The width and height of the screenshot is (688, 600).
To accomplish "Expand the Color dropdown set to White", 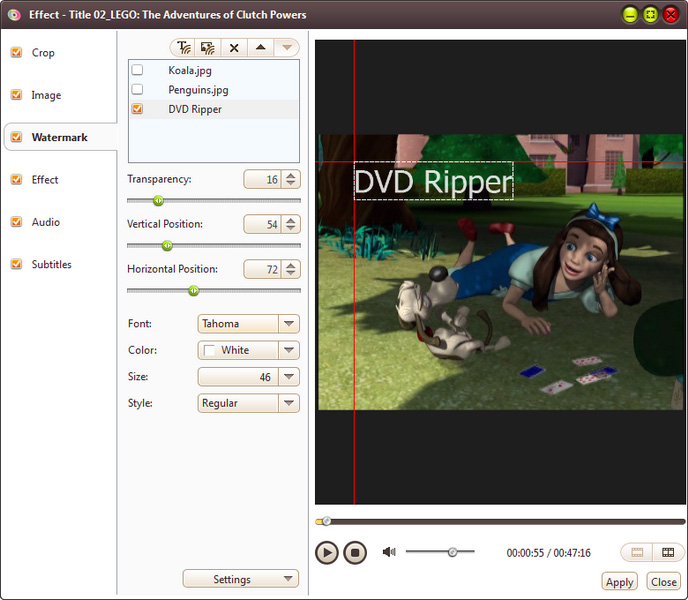I will [x=248, y=350].
